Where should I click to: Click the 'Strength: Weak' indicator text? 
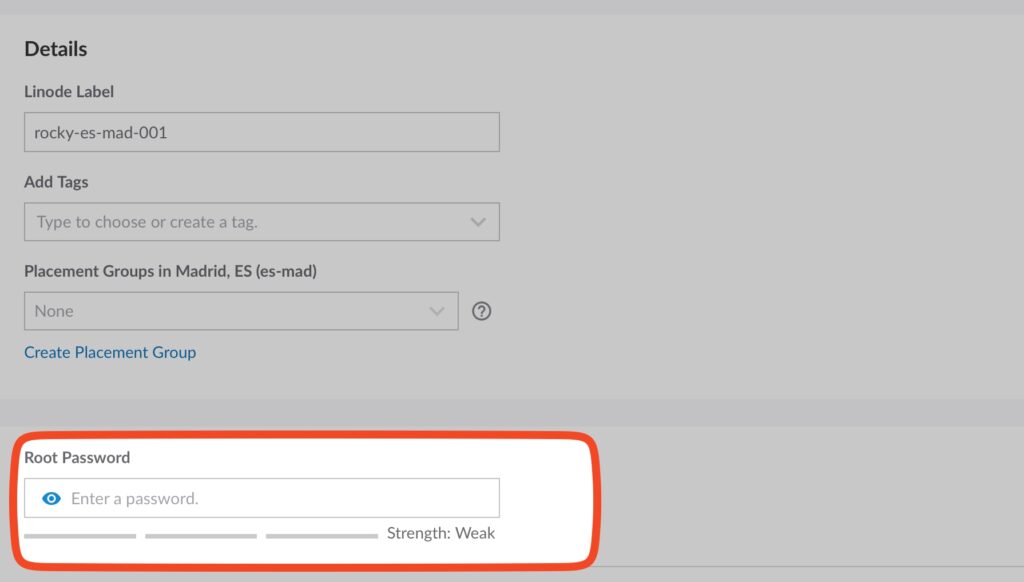pos(441,533)
